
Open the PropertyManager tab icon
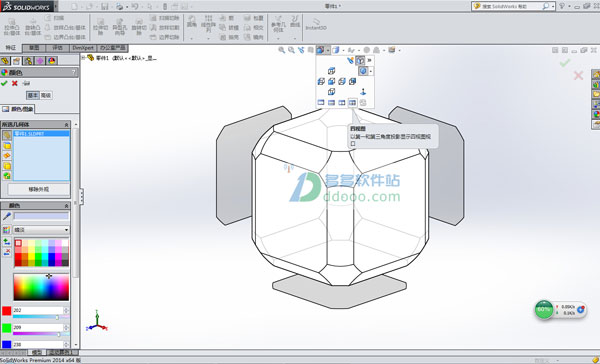pos(16,61)
